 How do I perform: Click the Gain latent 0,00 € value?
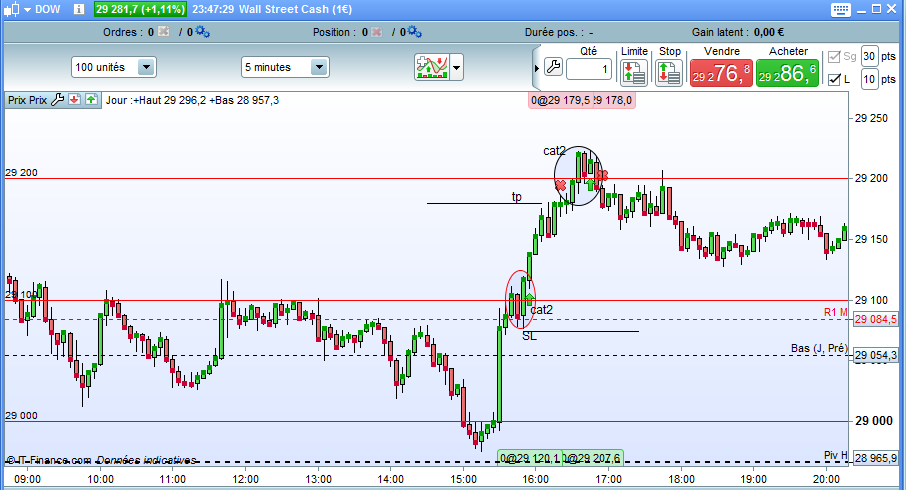(x=768, y=32)
